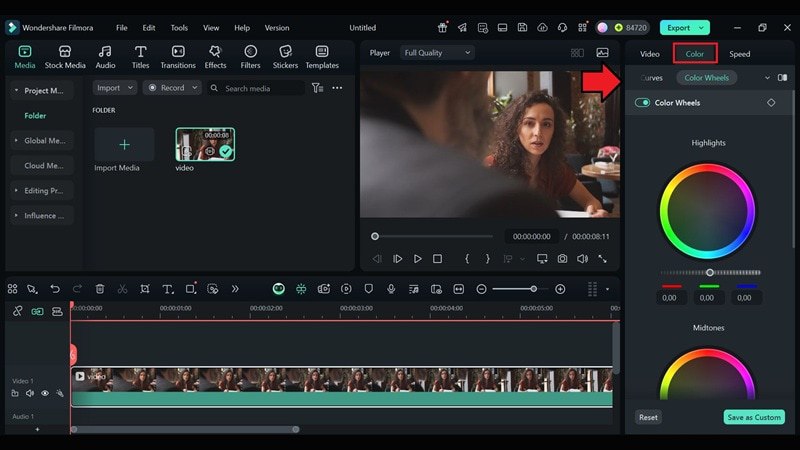The image size is (800, 450).
Task: Click the split scissors tool
Action: 122,289
